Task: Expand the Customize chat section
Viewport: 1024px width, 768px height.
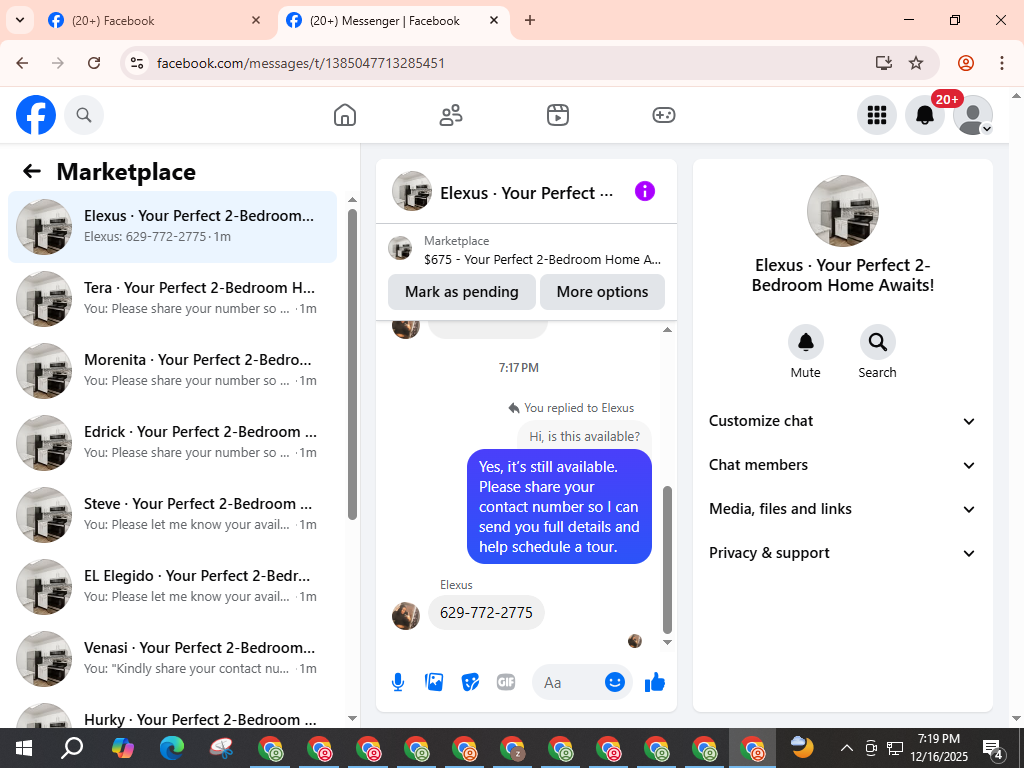Action: coord(842,421)
